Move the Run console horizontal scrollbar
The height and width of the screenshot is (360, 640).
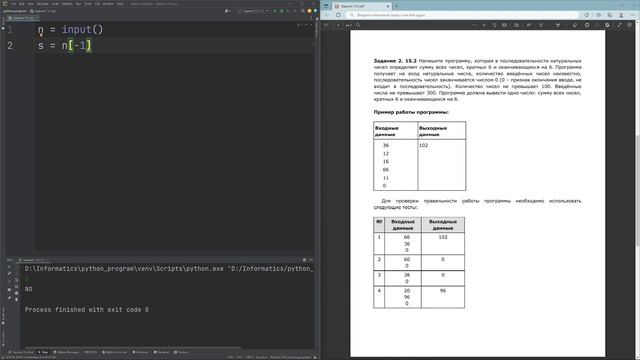(x=133, y=348)
